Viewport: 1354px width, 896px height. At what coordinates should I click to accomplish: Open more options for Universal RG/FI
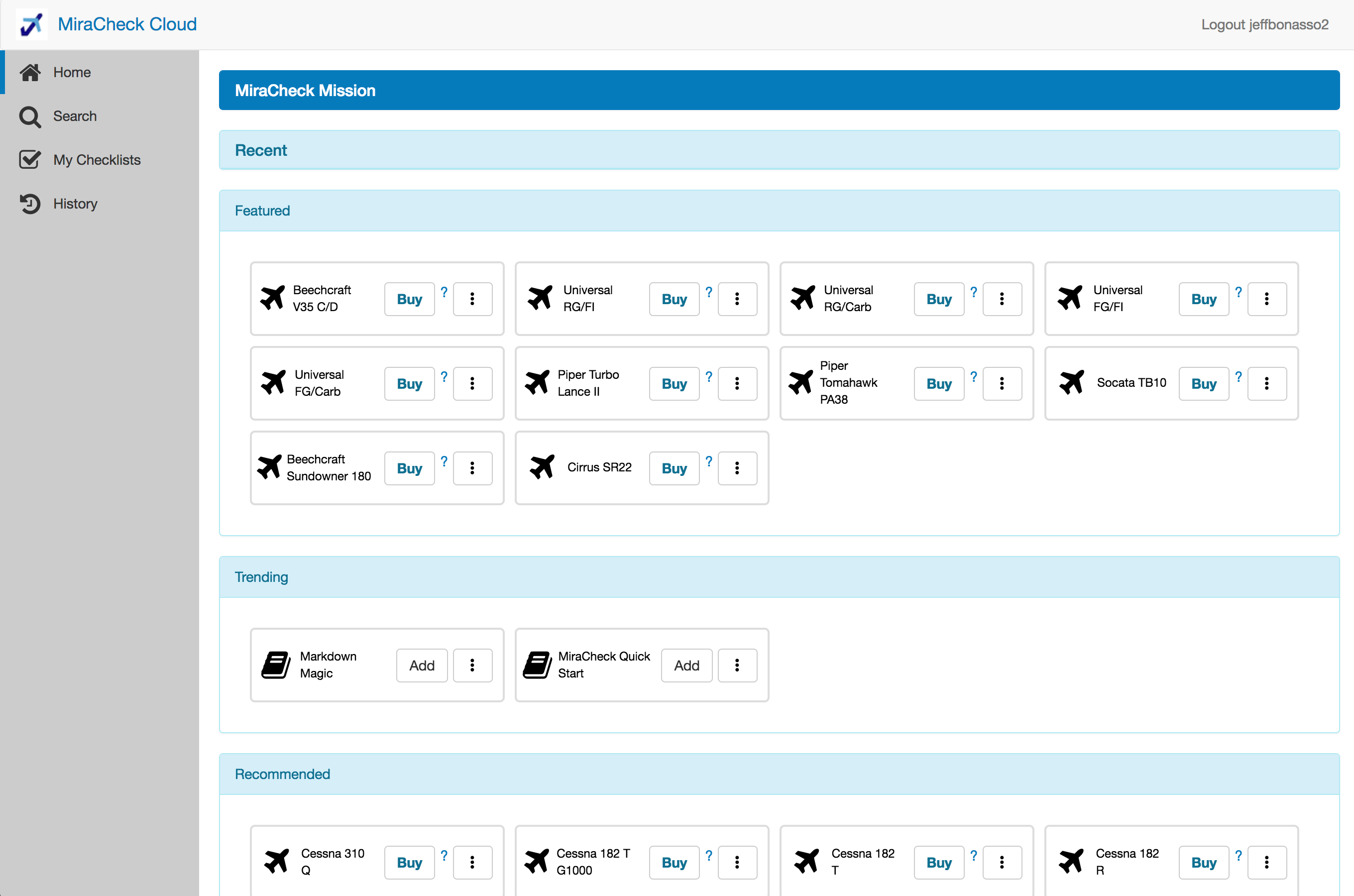(x=738, y=299)
